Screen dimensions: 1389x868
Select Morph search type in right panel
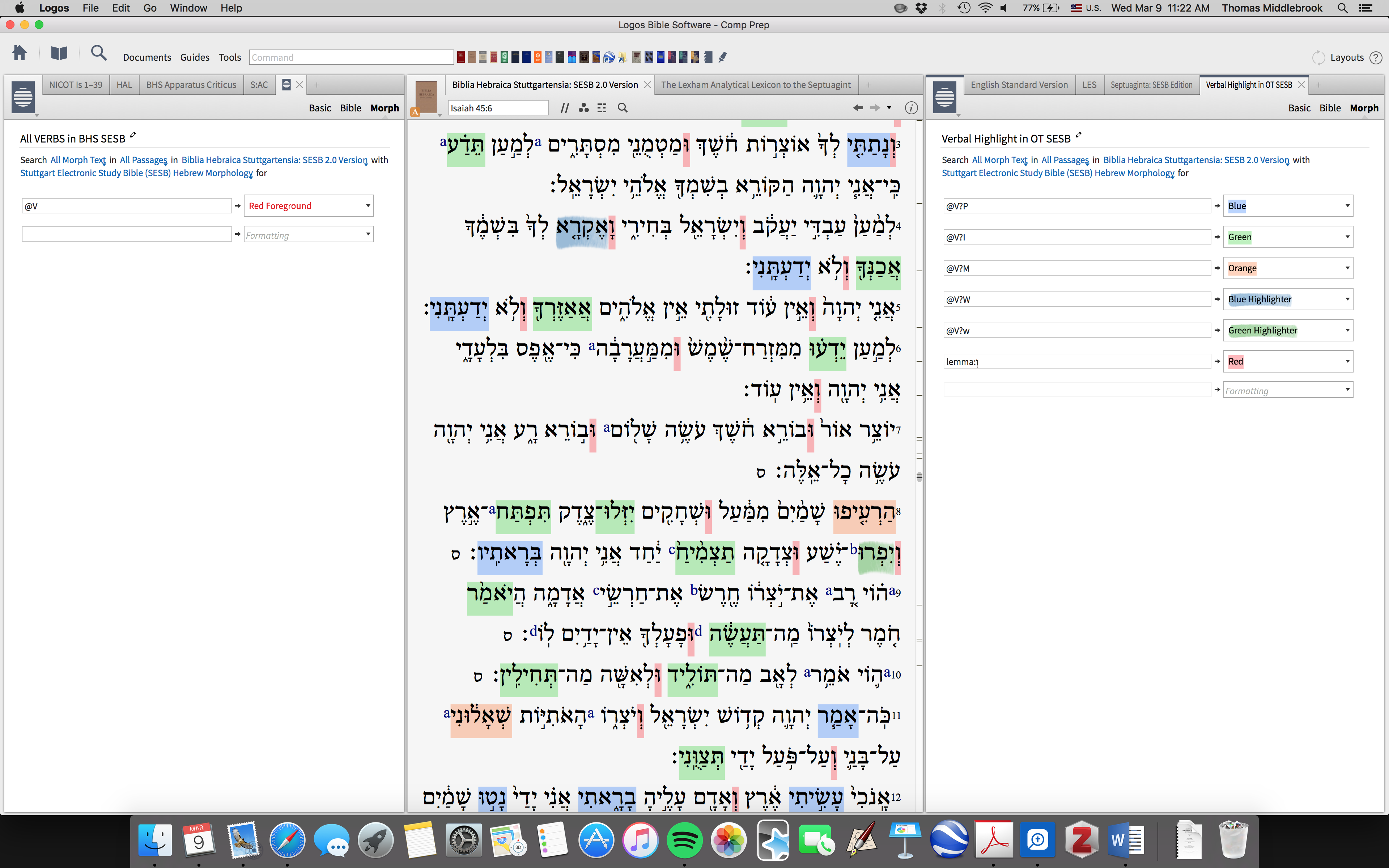point(1364,108)
